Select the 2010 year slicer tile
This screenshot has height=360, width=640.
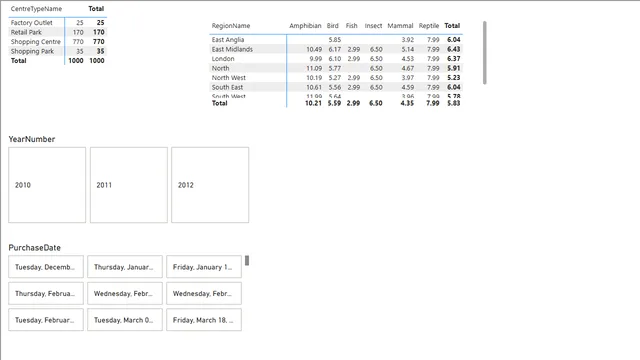47,185
